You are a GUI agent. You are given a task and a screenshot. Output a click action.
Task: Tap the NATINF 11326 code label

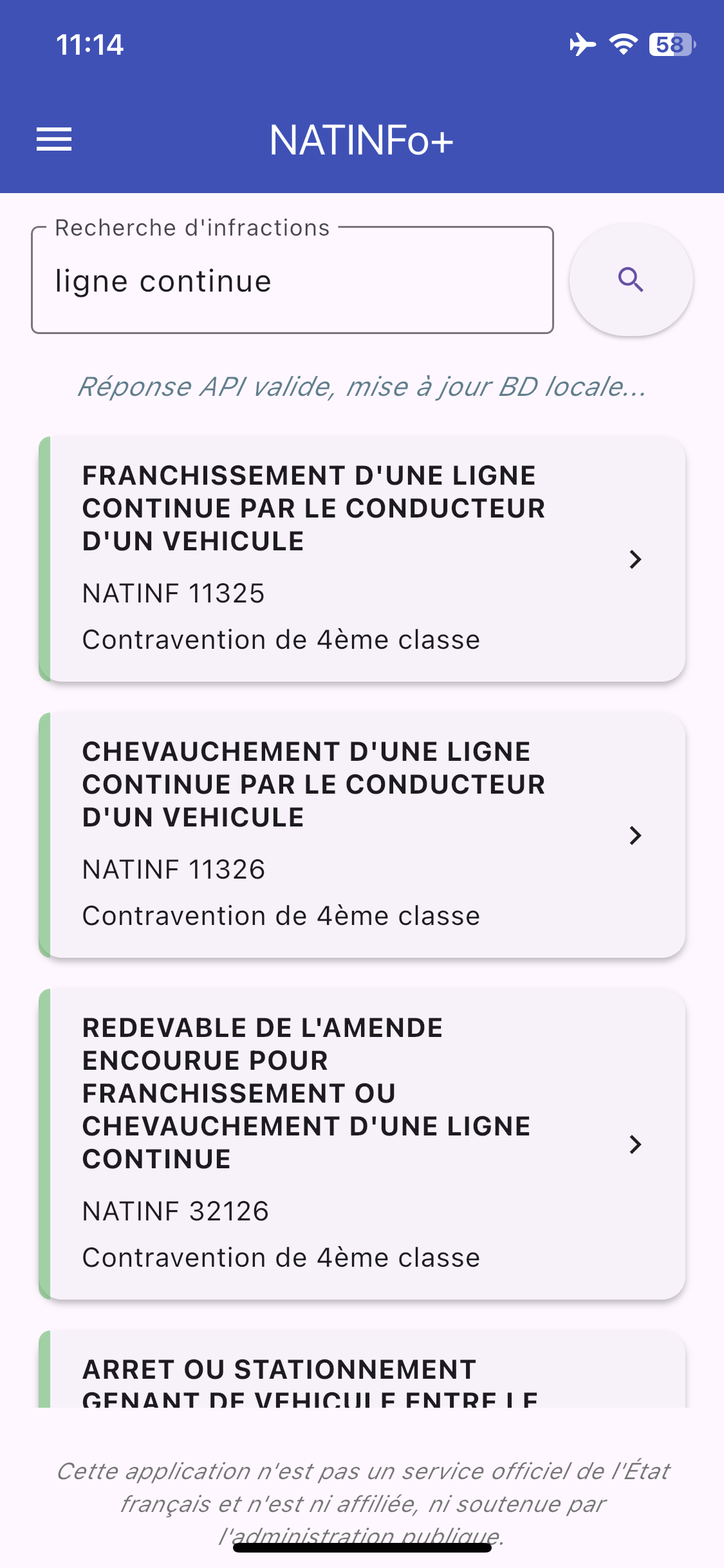[x=174, y=870]
